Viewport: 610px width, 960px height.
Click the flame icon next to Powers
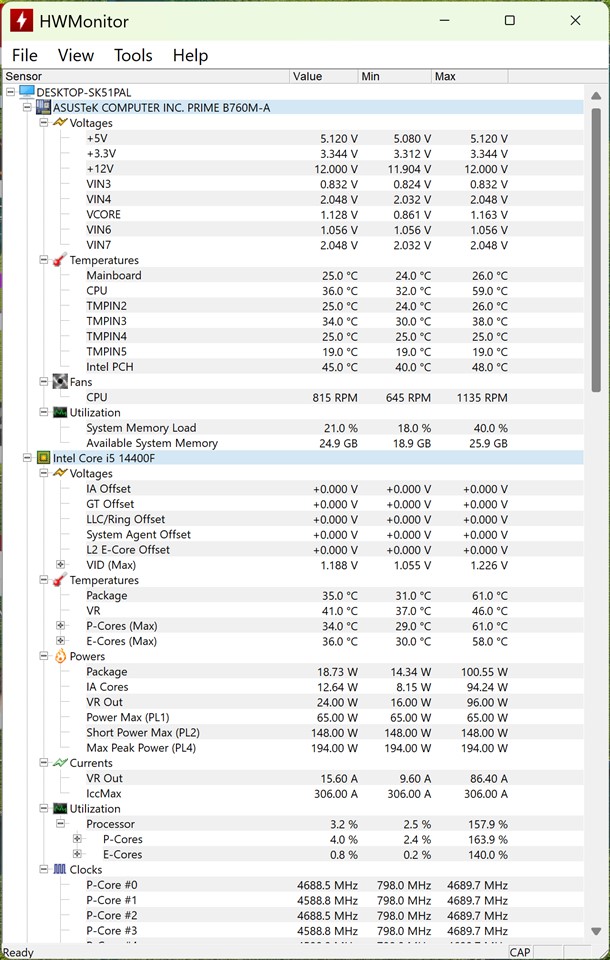[60, 656]
